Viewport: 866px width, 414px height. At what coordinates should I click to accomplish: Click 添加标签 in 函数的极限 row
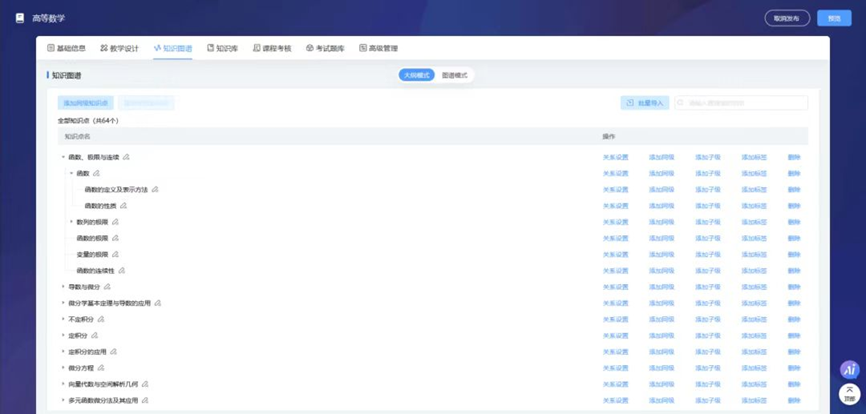click(x=754, y=238)
